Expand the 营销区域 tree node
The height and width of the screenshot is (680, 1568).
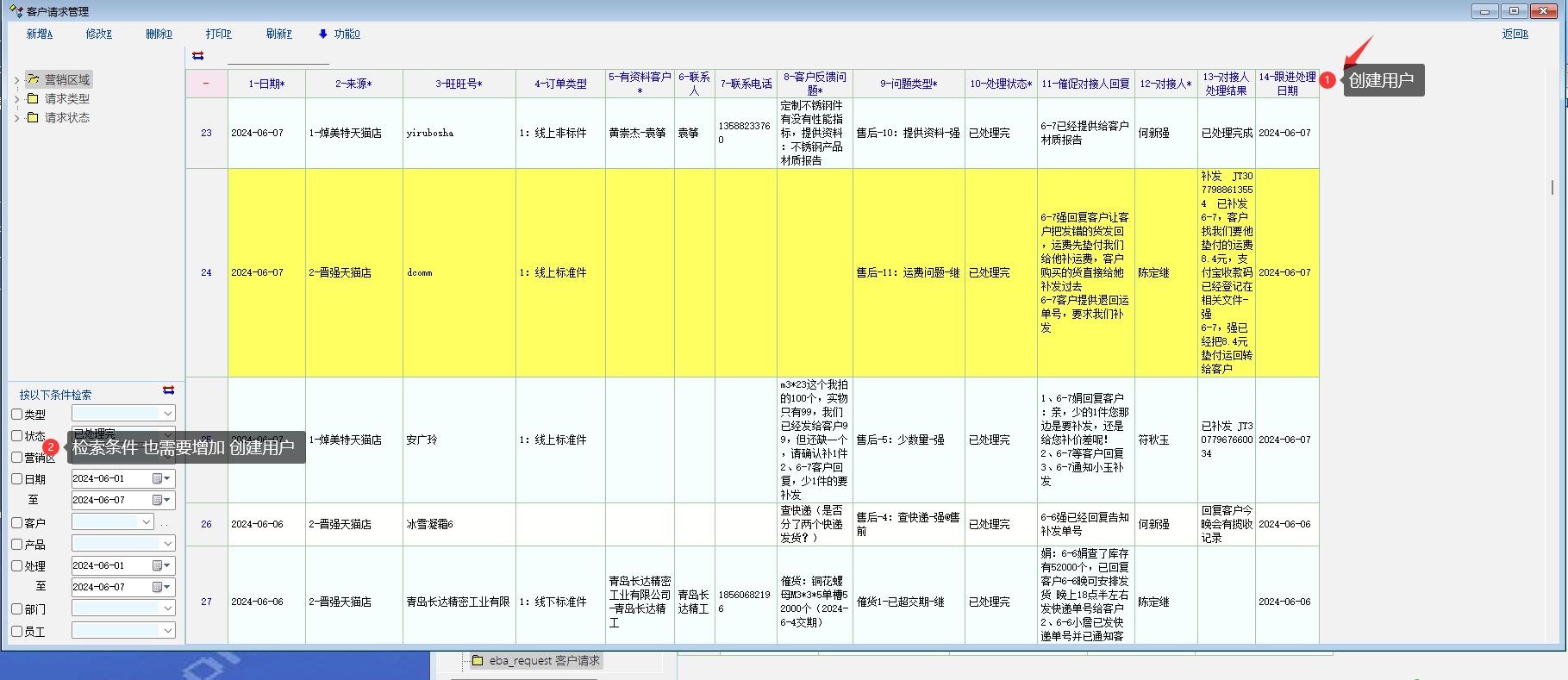[16, 80]
